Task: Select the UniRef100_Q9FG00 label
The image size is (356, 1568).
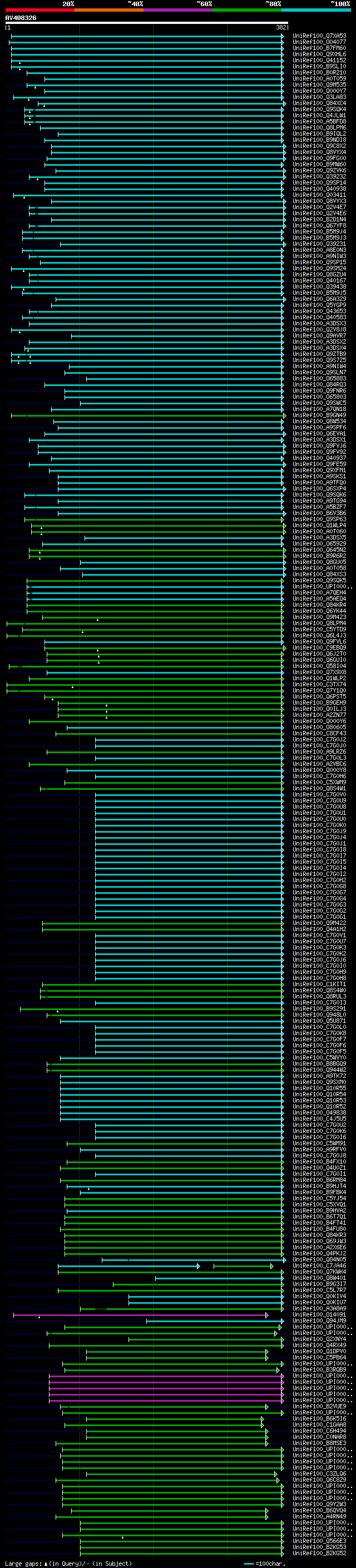Action: click(x=319, y=159)
